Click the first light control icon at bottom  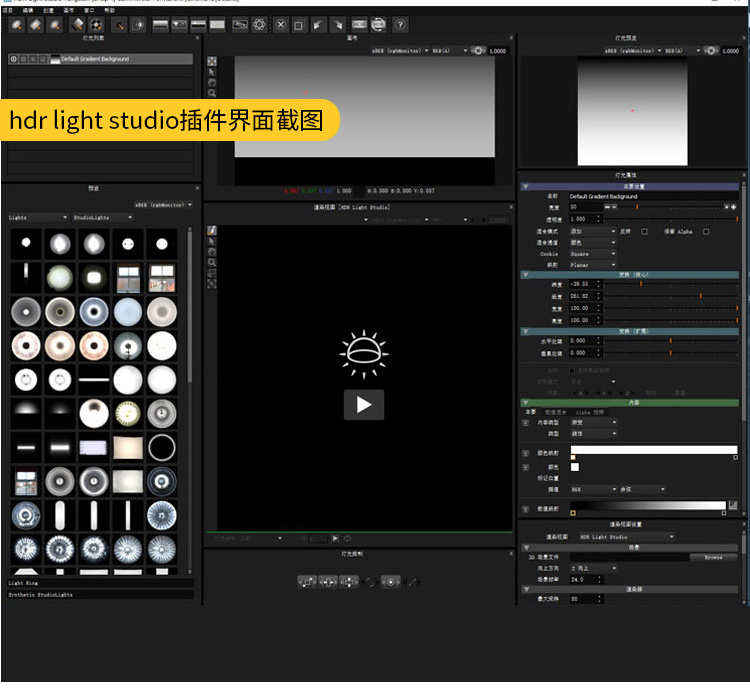[307, 582]
